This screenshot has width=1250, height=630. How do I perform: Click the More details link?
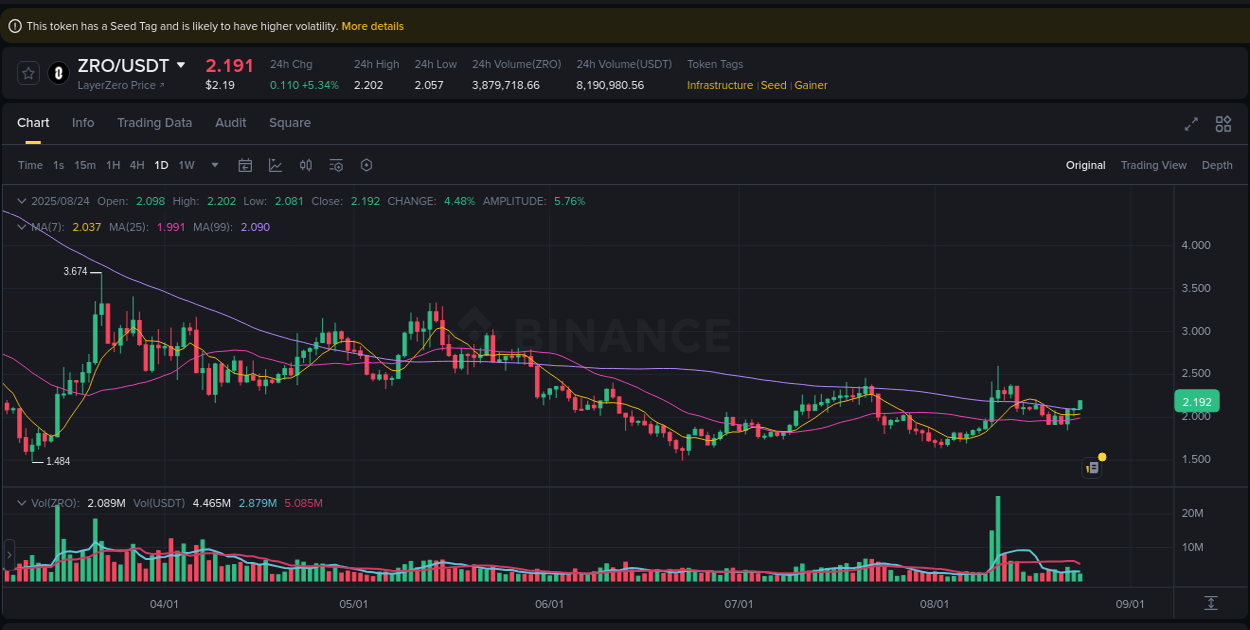coord(372,26)
